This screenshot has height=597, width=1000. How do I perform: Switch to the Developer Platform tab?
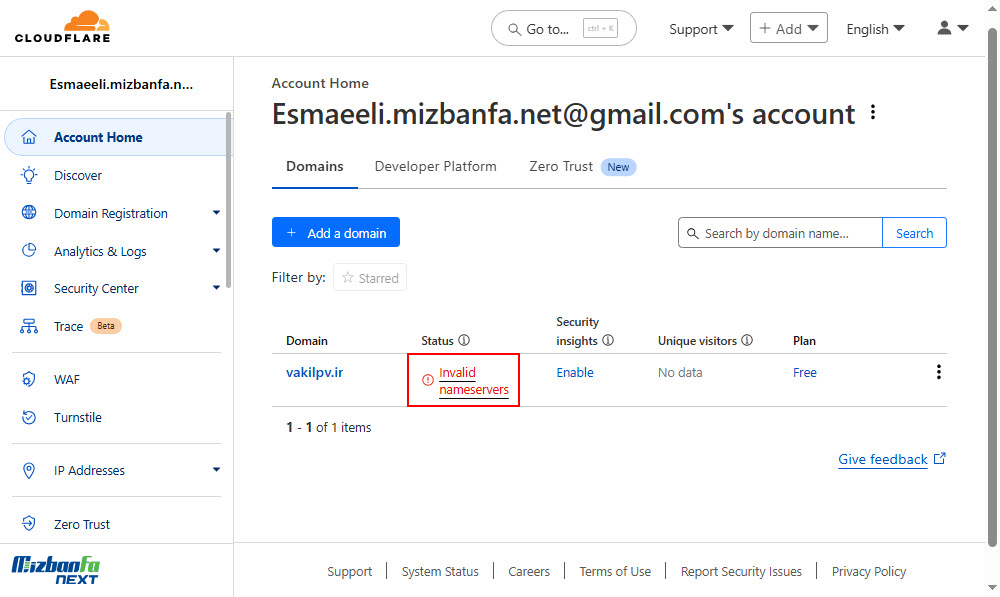point(436,166)
